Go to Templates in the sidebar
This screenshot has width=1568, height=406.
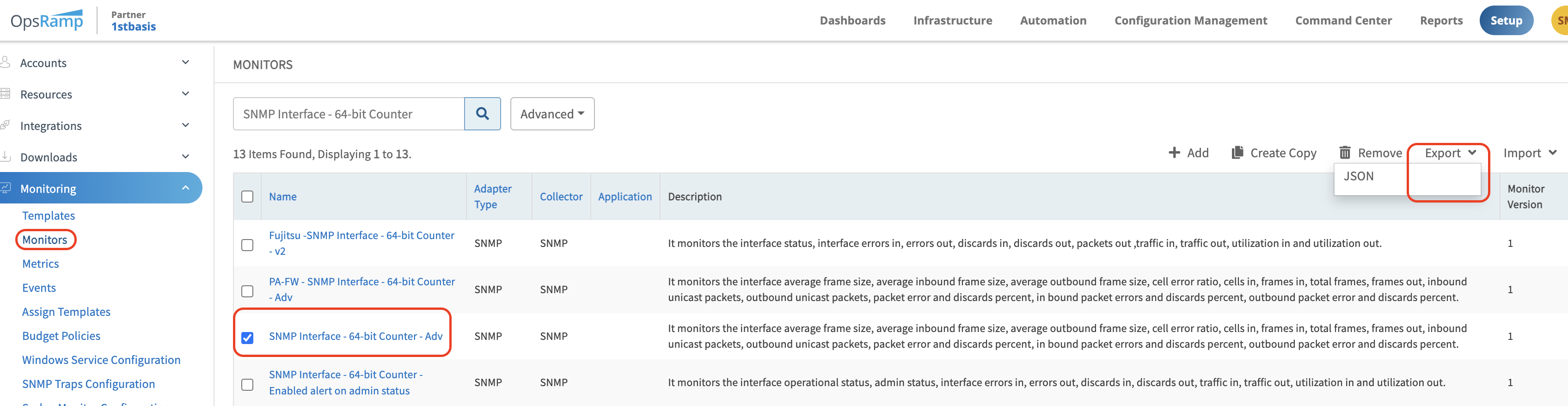49,215
